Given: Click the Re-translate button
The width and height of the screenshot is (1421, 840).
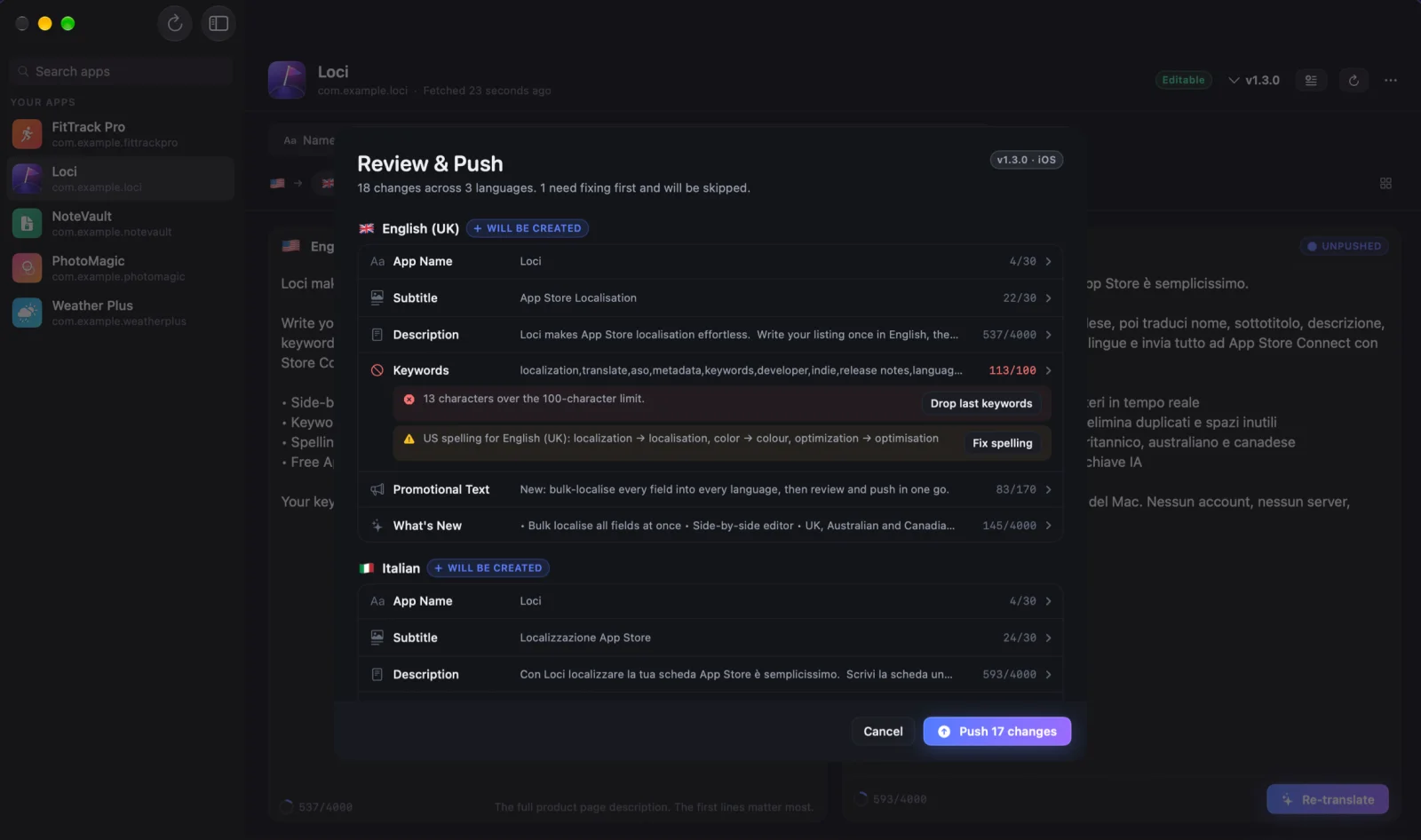Looking at the screenshot, I should 1328,800.
